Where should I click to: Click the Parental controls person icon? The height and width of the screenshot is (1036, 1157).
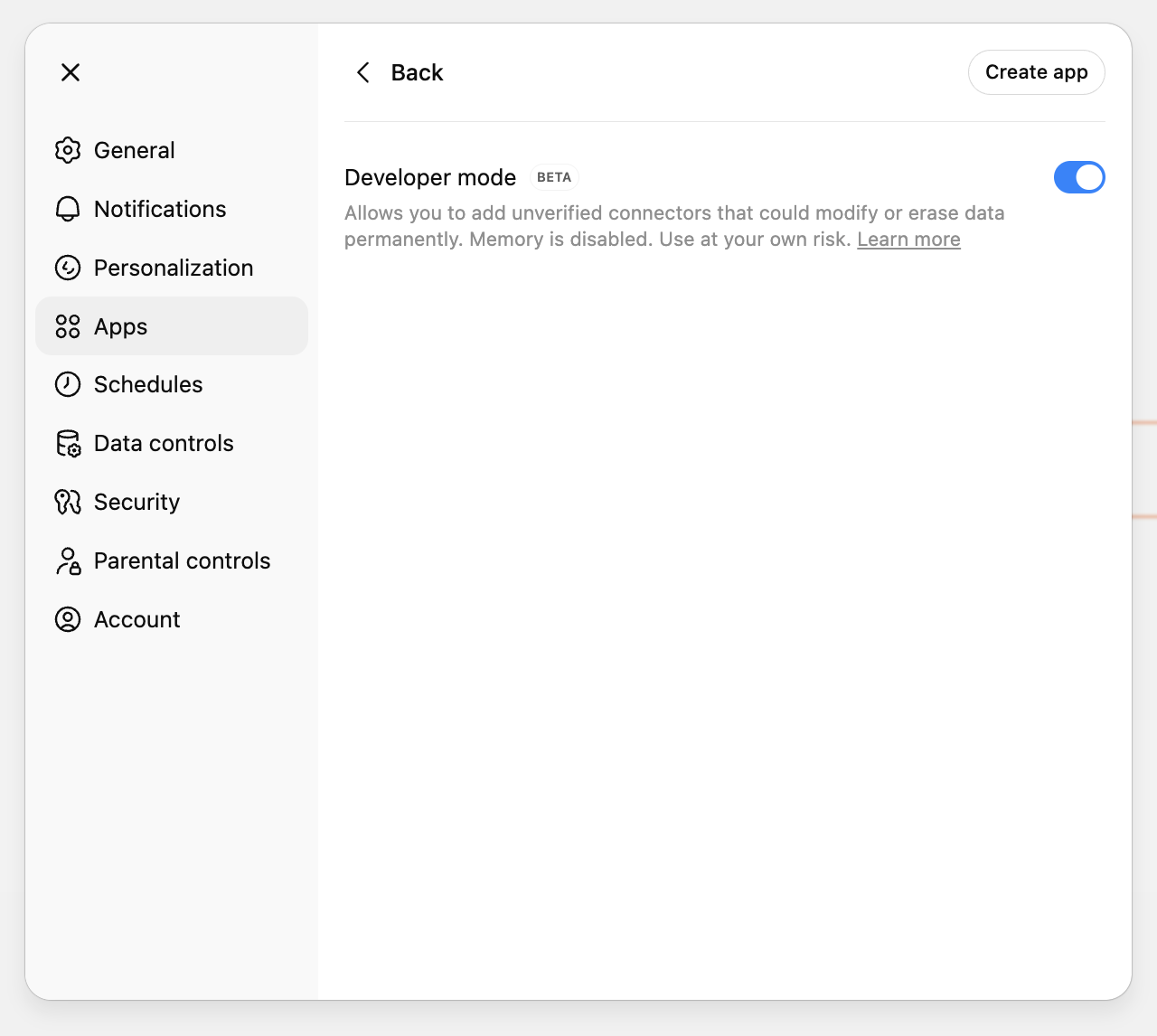click(x=67, y=560)
